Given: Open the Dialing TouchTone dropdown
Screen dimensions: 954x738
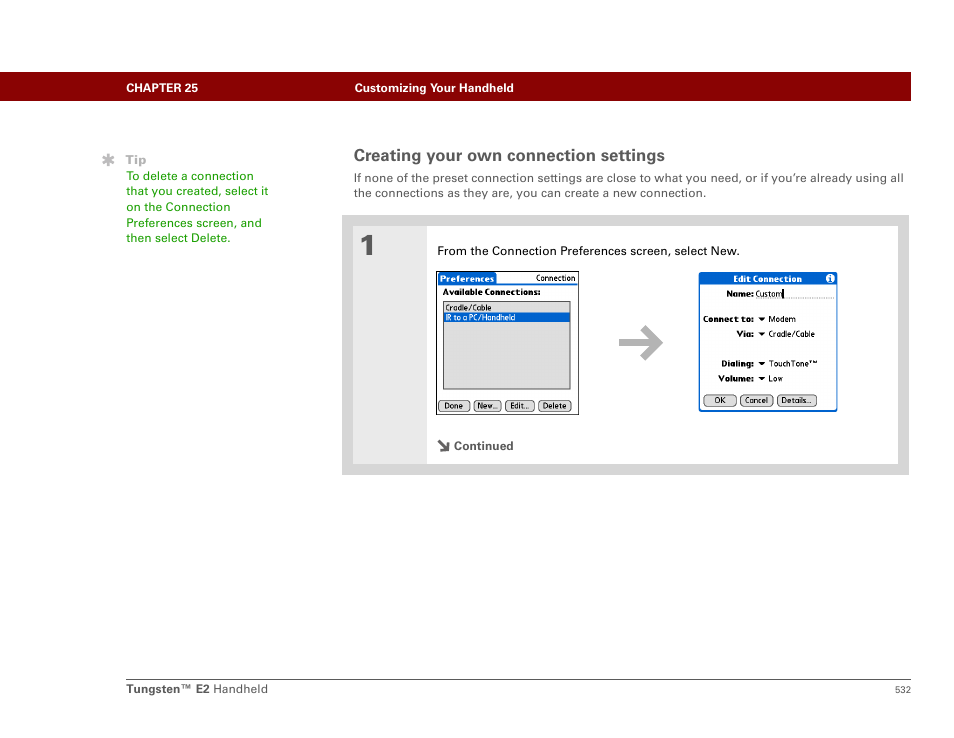Looking at the screenshot, I should tap(787, 364).
